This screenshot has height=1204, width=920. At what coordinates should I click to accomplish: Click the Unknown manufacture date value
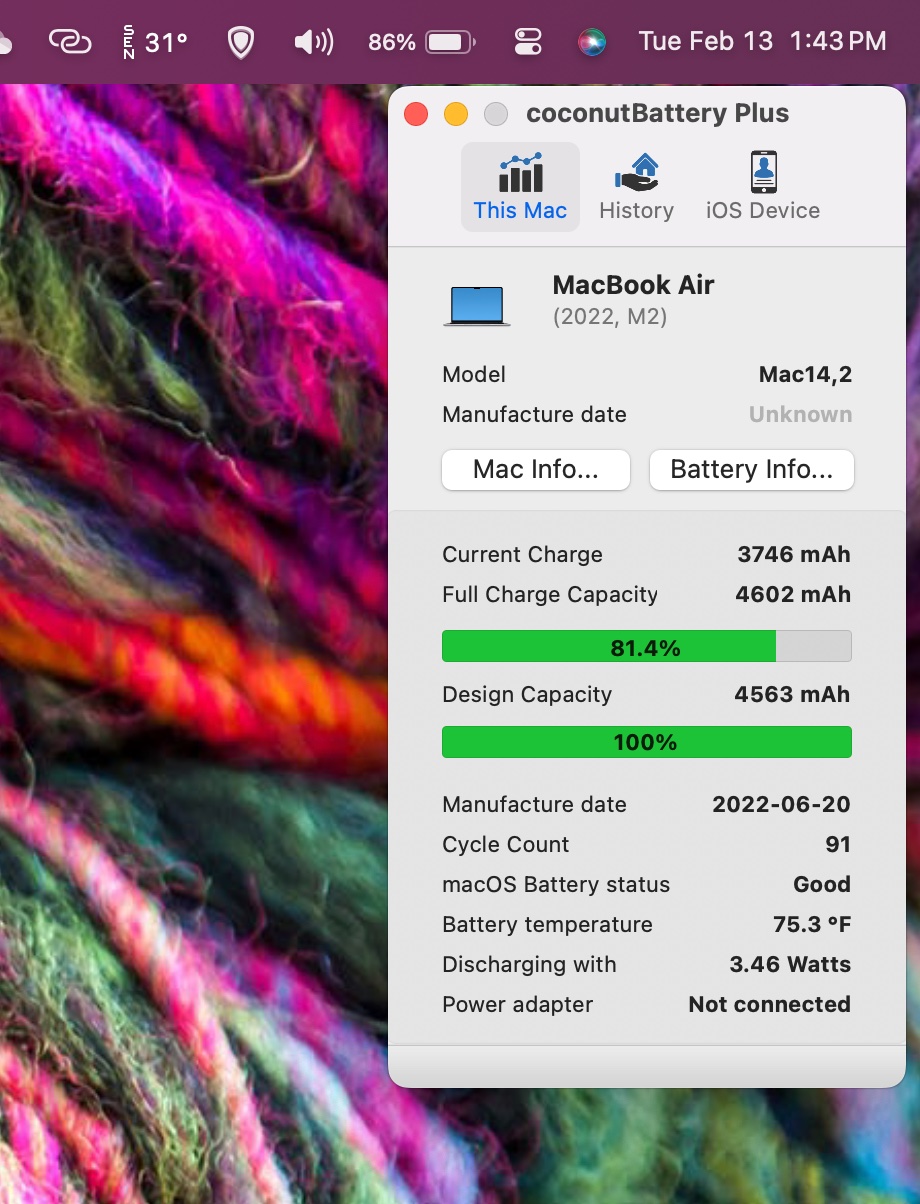pyautogui.click(x=801, y=414)
